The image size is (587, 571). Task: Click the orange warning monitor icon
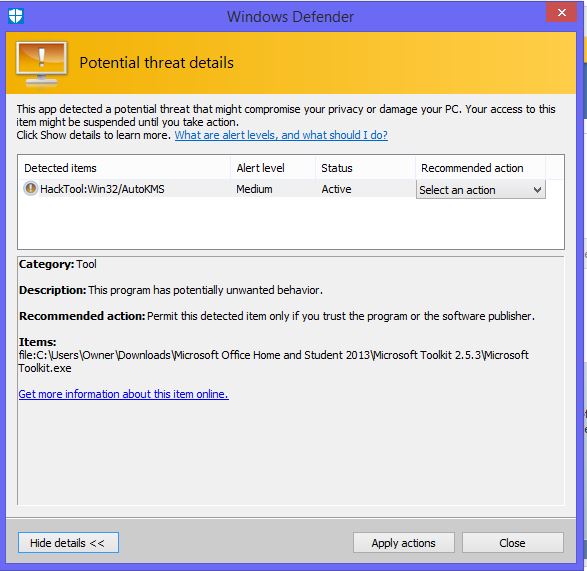[x=42, y=64]
